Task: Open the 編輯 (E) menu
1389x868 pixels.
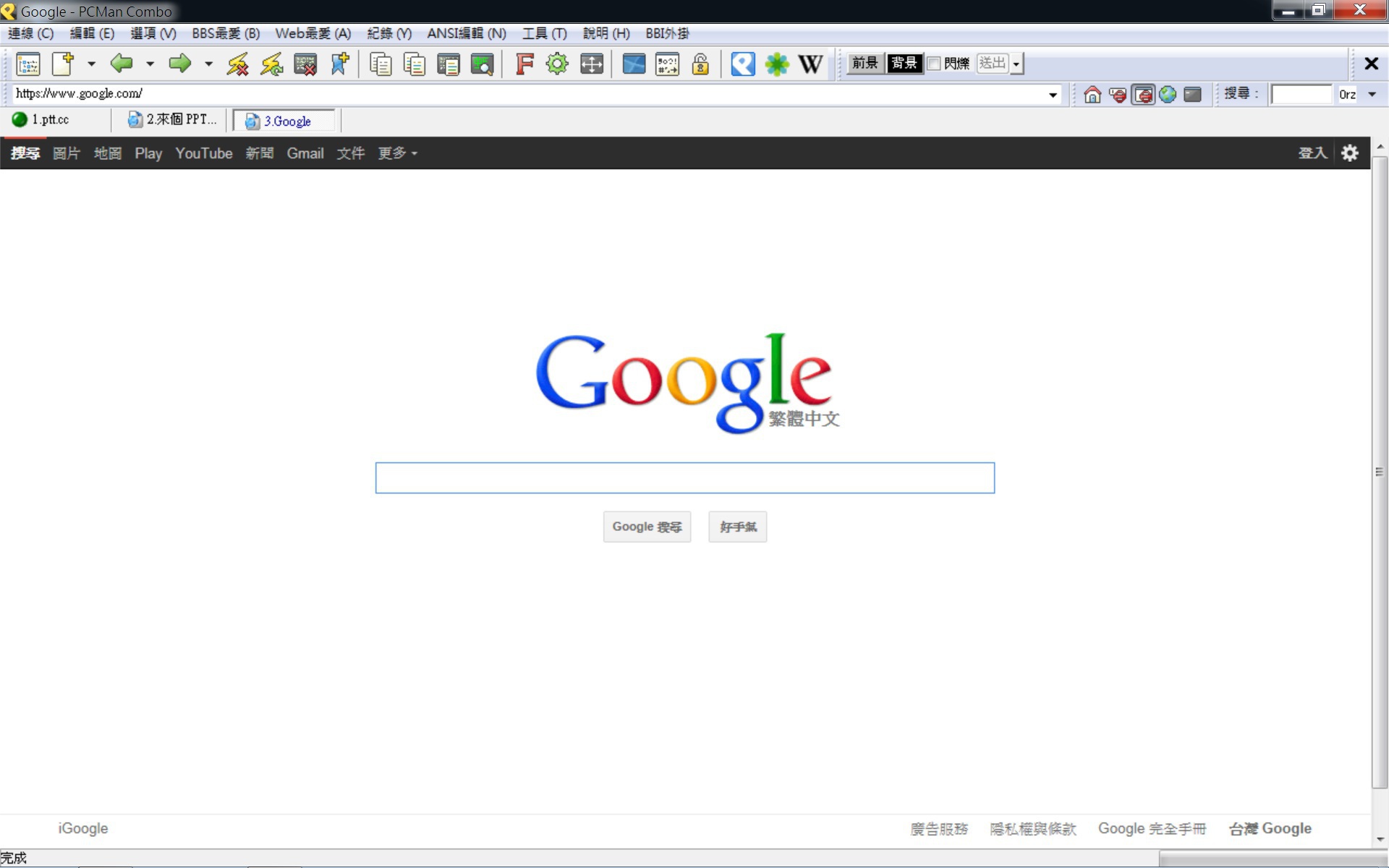Action: tap(92, 33)
